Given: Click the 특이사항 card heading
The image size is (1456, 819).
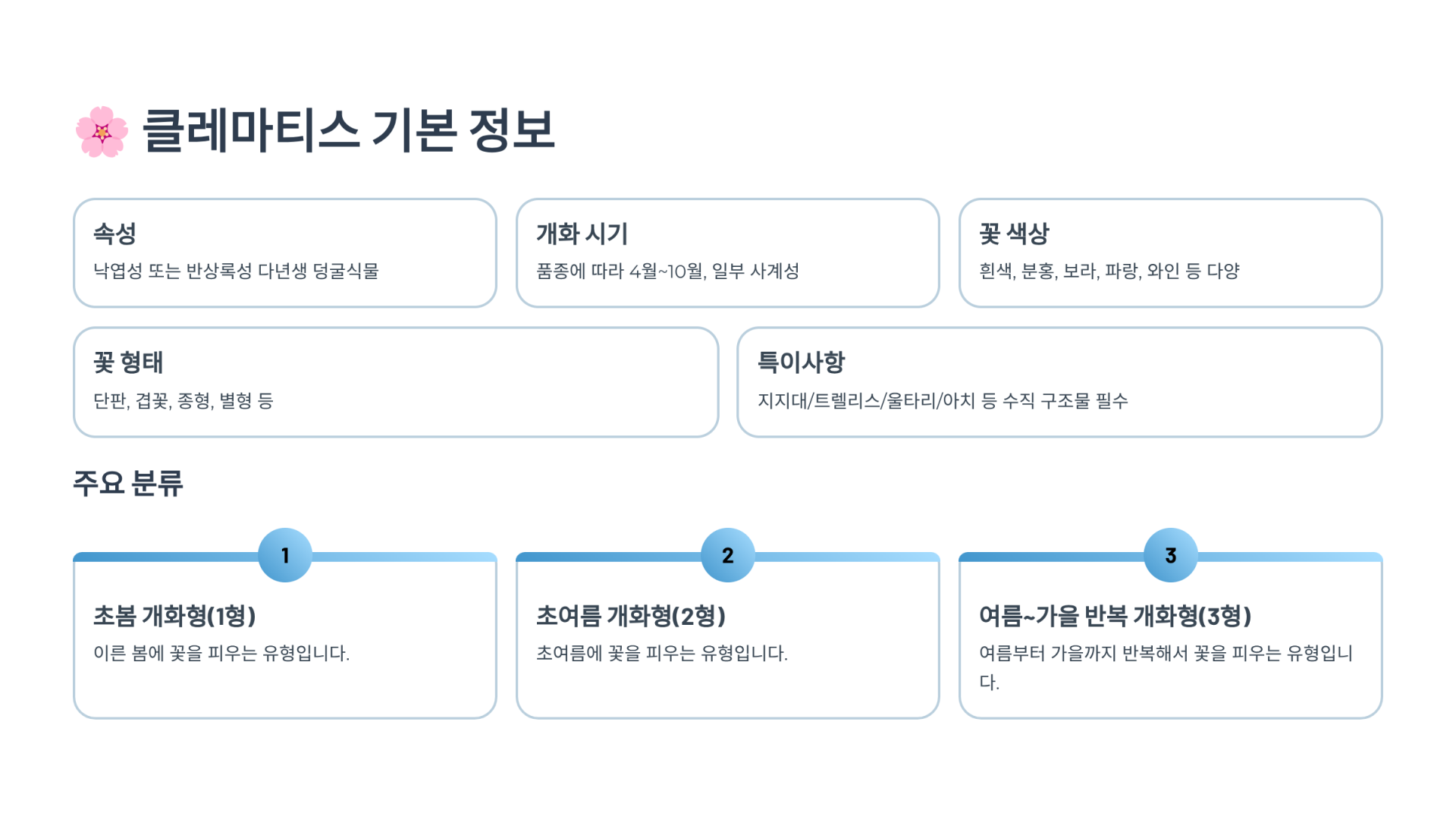Looking at the screenshot, I should (x=801, y=362).
